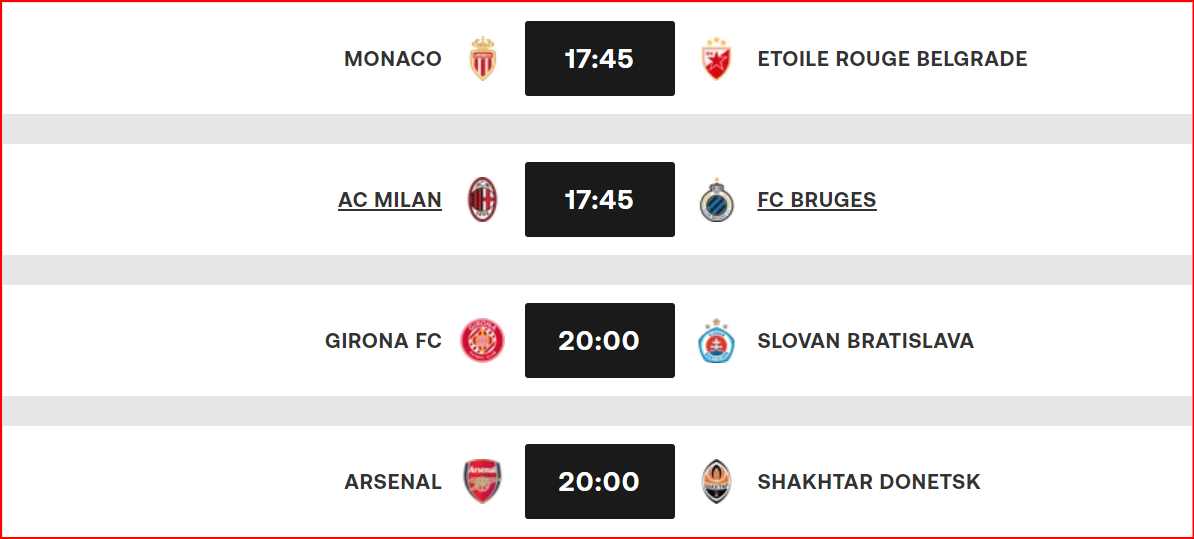This screenshot has width=1194, height=539.
Task: Open Arsenal match 20:00 time box
Action: pos(600,481)
